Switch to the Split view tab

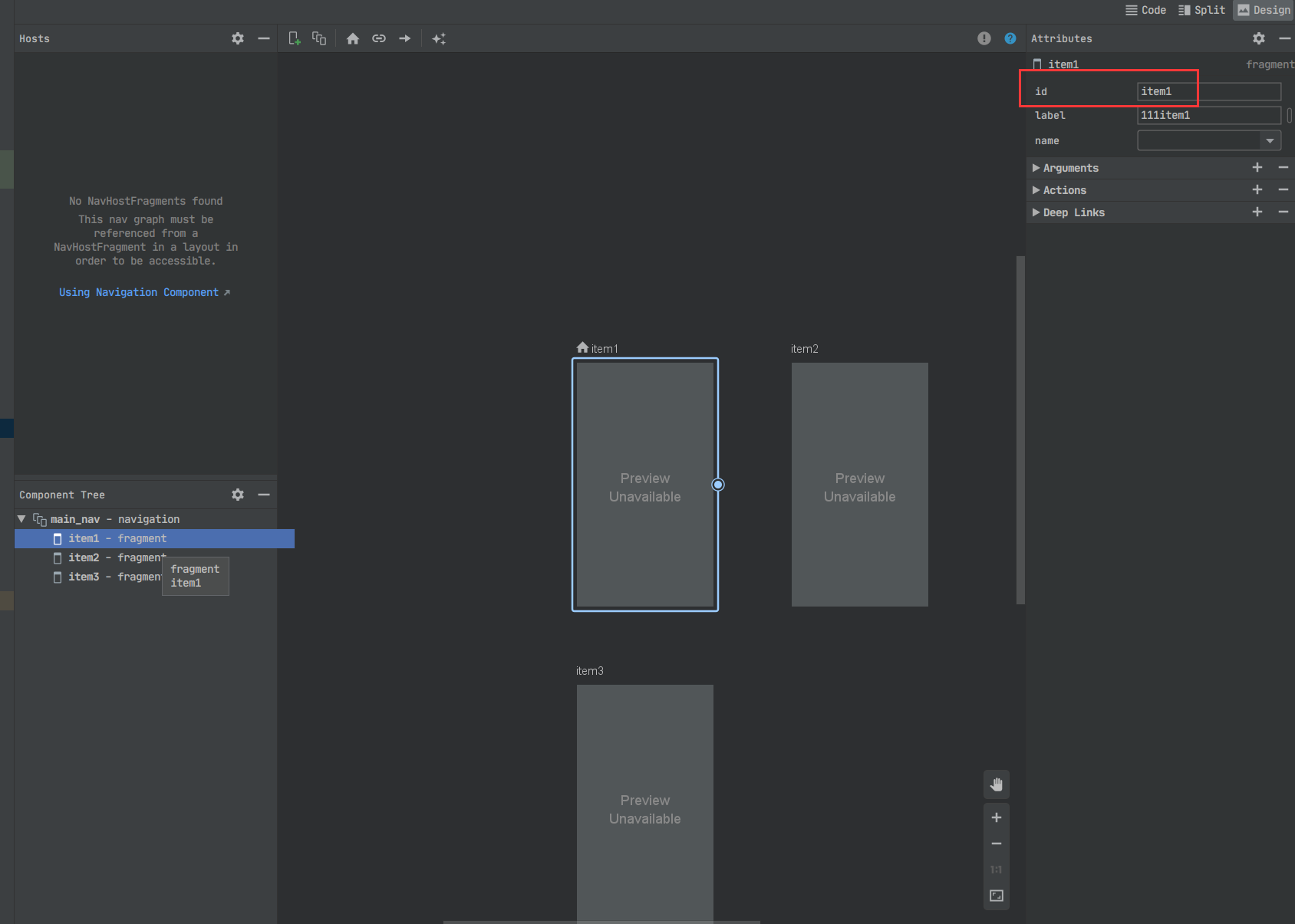(1201, 10)
